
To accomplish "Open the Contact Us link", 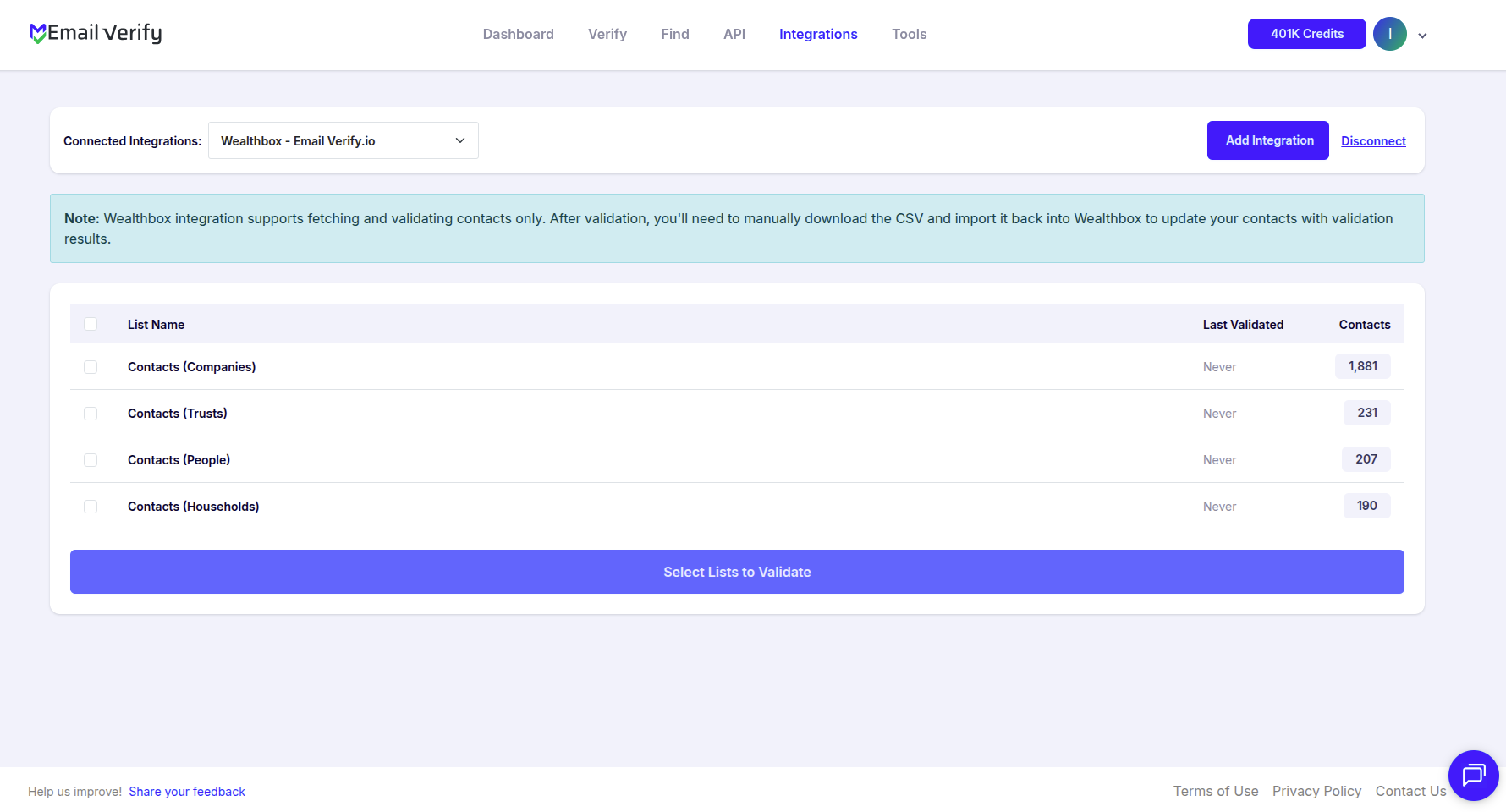I will 1410,791.
